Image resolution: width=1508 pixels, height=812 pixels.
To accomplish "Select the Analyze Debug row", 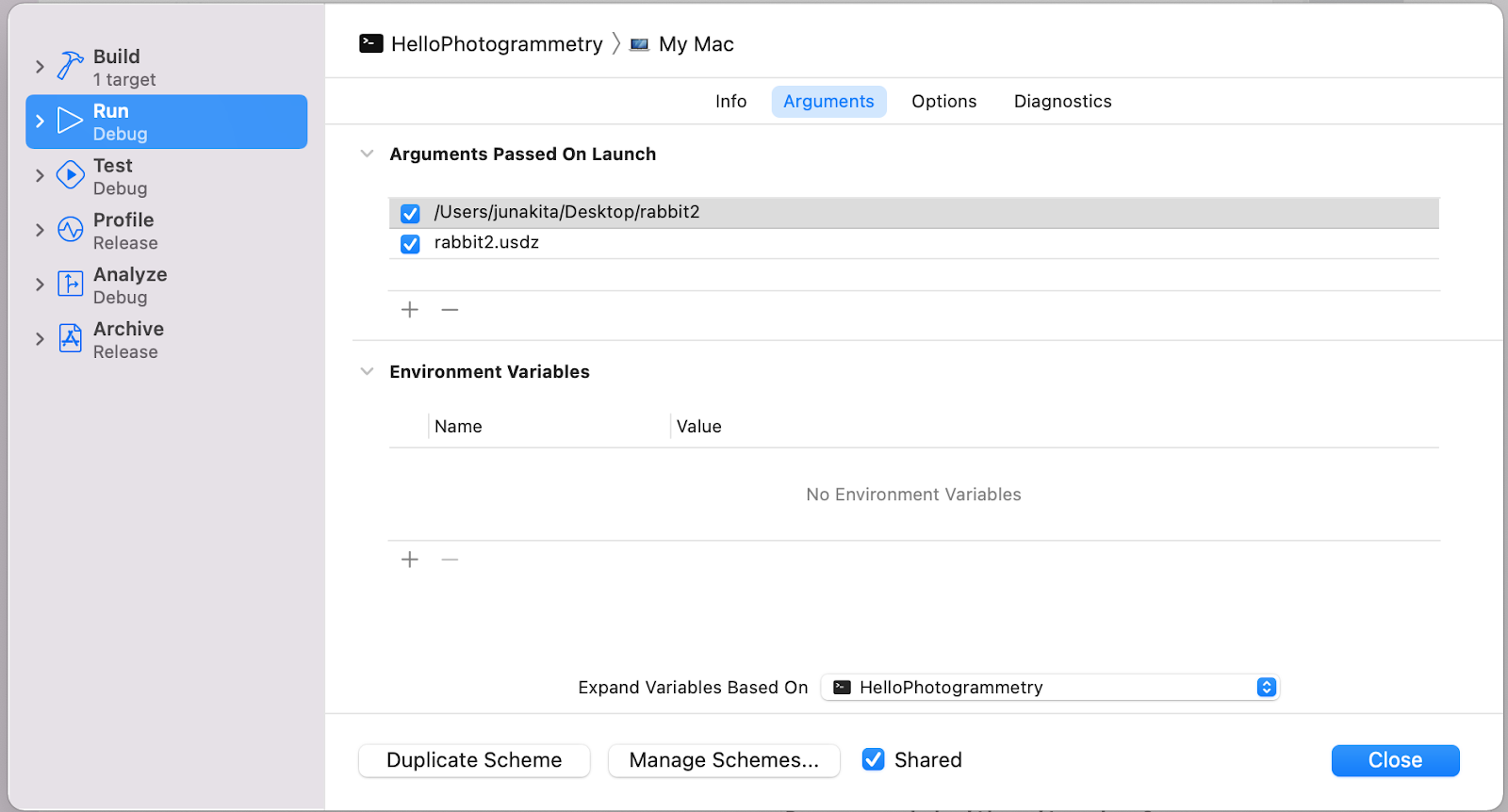I will point(166,285).
